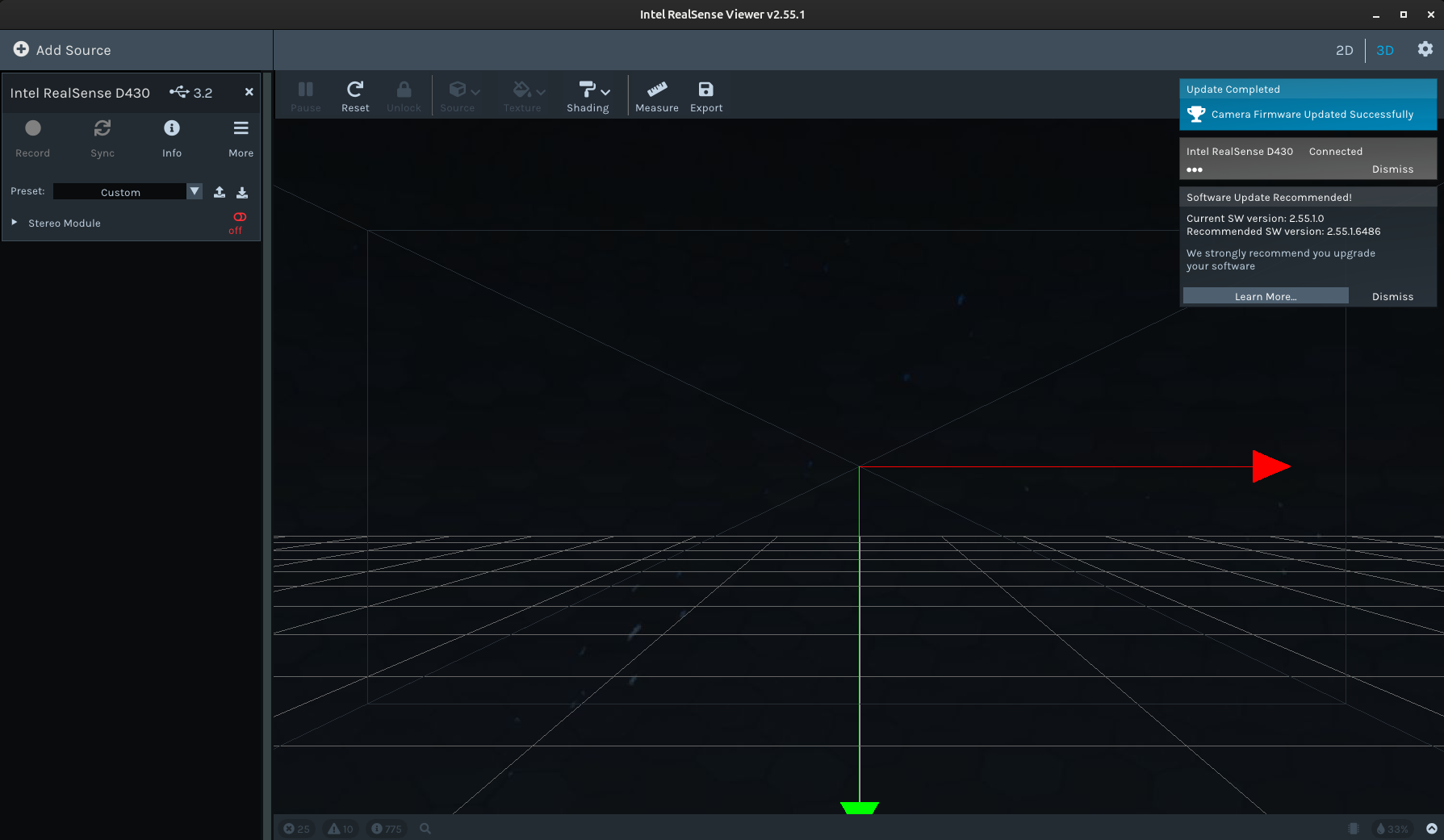This screenshot has width=1444, height=840.
Task: Dismiss the D430 Connected notification
Action: click(1392, 169)
